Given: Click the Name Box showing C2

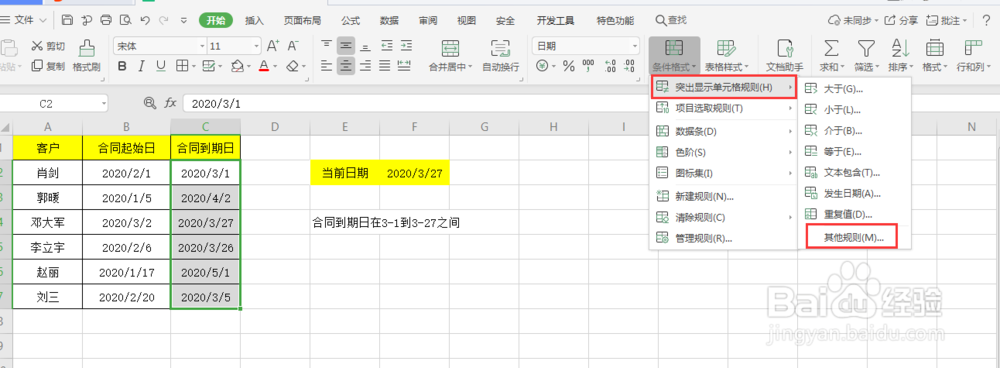Looking at the screenshot, I should pos(54,103).
